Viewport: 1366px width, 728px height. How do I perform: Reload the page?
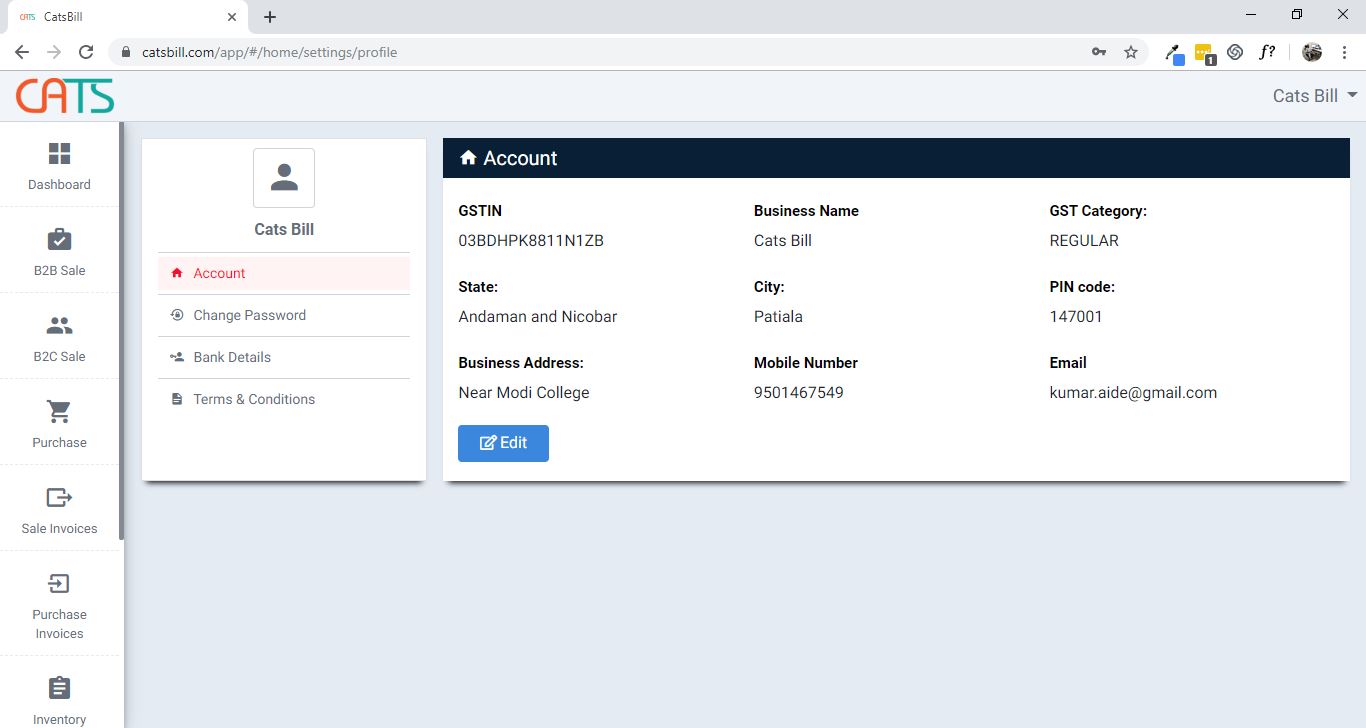point(86,52)
